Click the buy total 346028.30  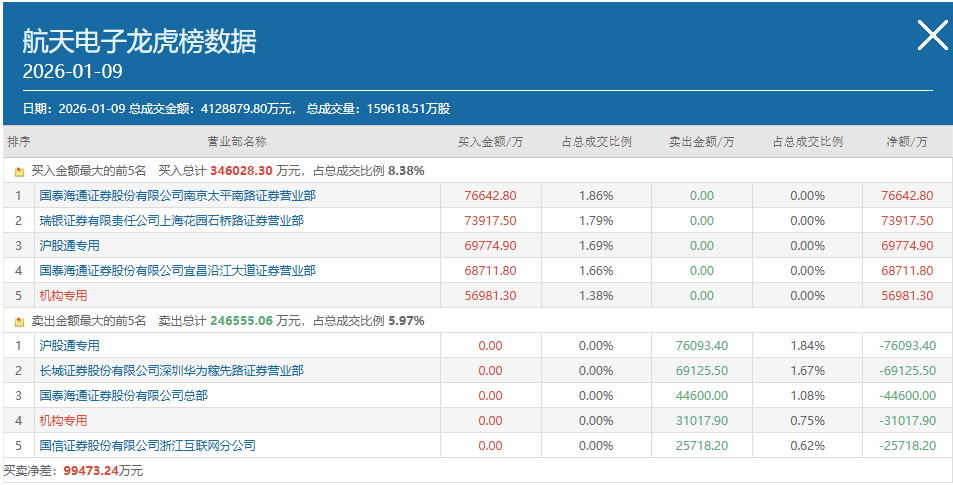click(x=241, y=171)
